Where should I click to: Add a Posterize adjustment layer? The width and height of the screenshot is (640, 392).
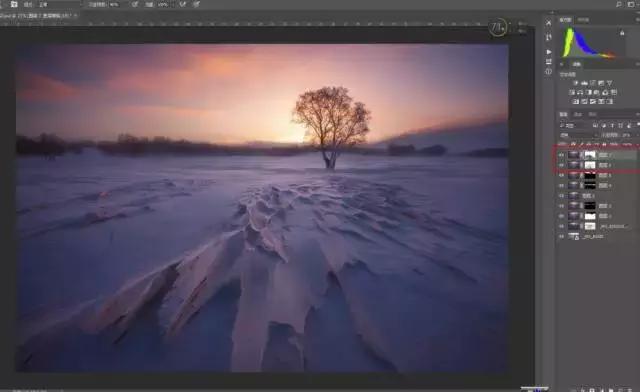point(584,102)
